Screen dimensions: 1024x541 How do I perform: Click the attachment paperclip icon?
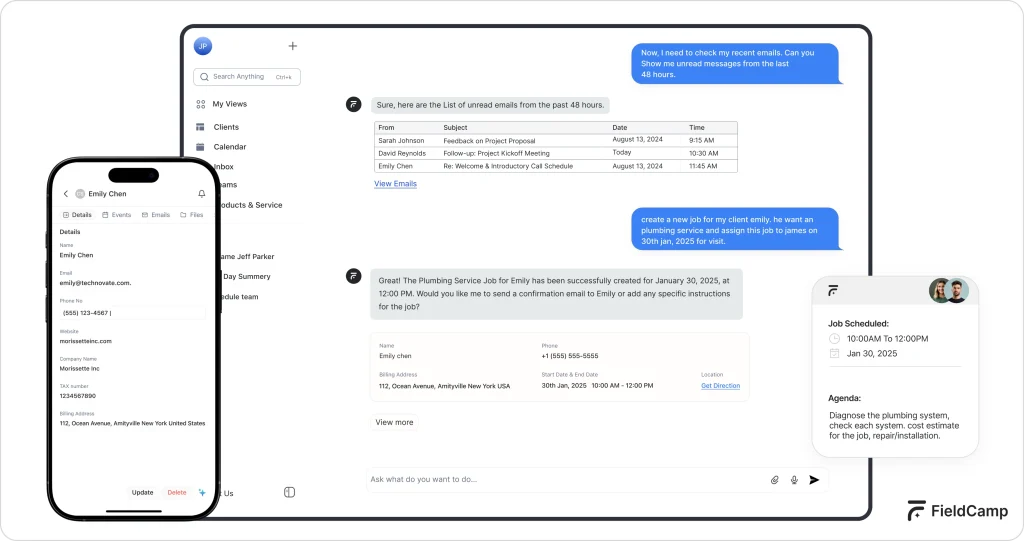tap(775, 480)
